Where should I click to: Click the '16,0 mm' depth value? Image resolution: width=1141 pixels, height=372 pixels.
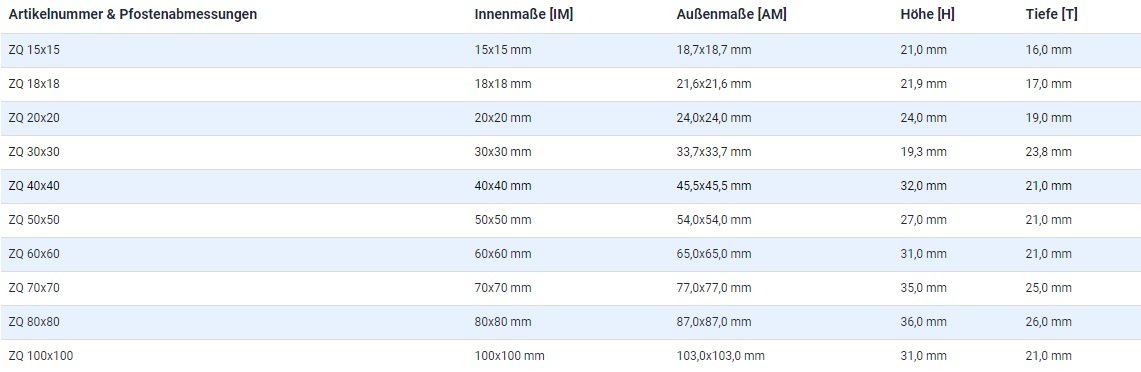coord(1049,50)
